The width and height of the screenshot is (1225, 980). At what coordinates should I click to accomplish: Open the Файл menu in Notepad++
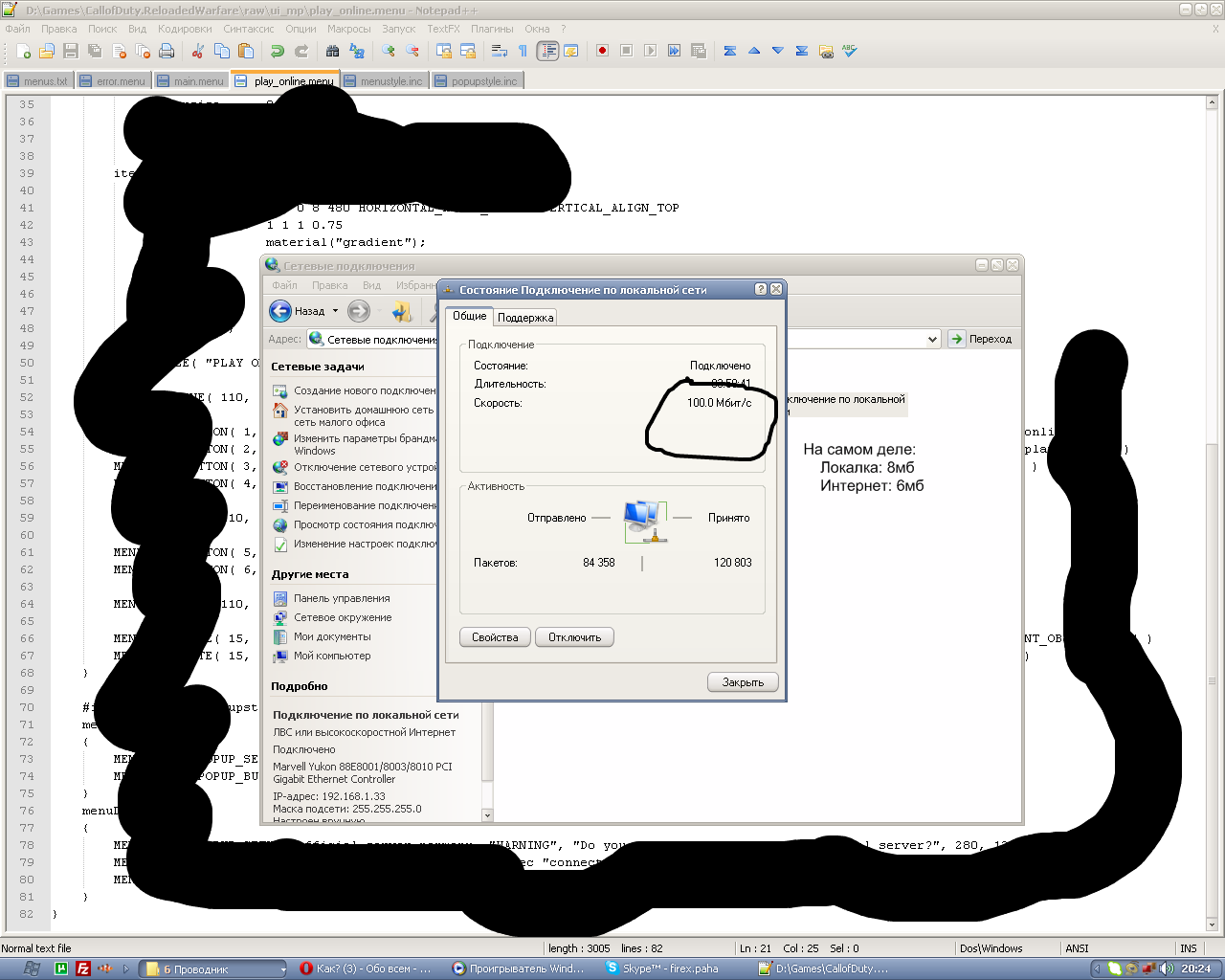coord(17,29)
